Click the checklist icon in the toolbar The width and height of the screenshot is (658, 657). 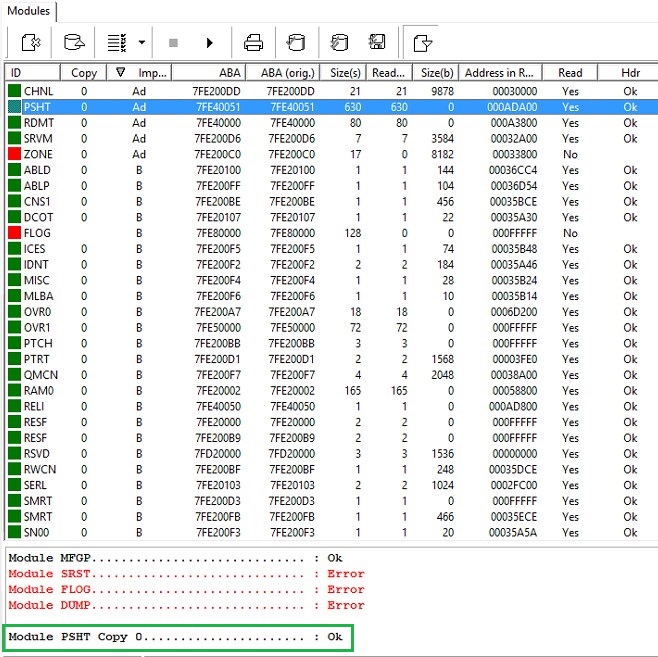tap(116, 43)
